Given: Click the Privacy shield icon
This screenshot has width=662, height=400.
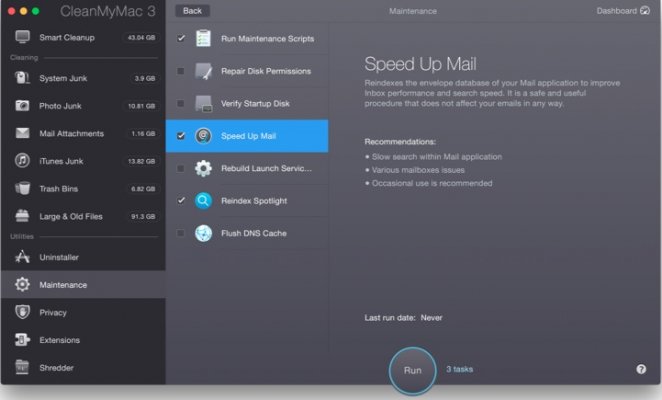Looking at the screenshot, I should coord(22,312).
